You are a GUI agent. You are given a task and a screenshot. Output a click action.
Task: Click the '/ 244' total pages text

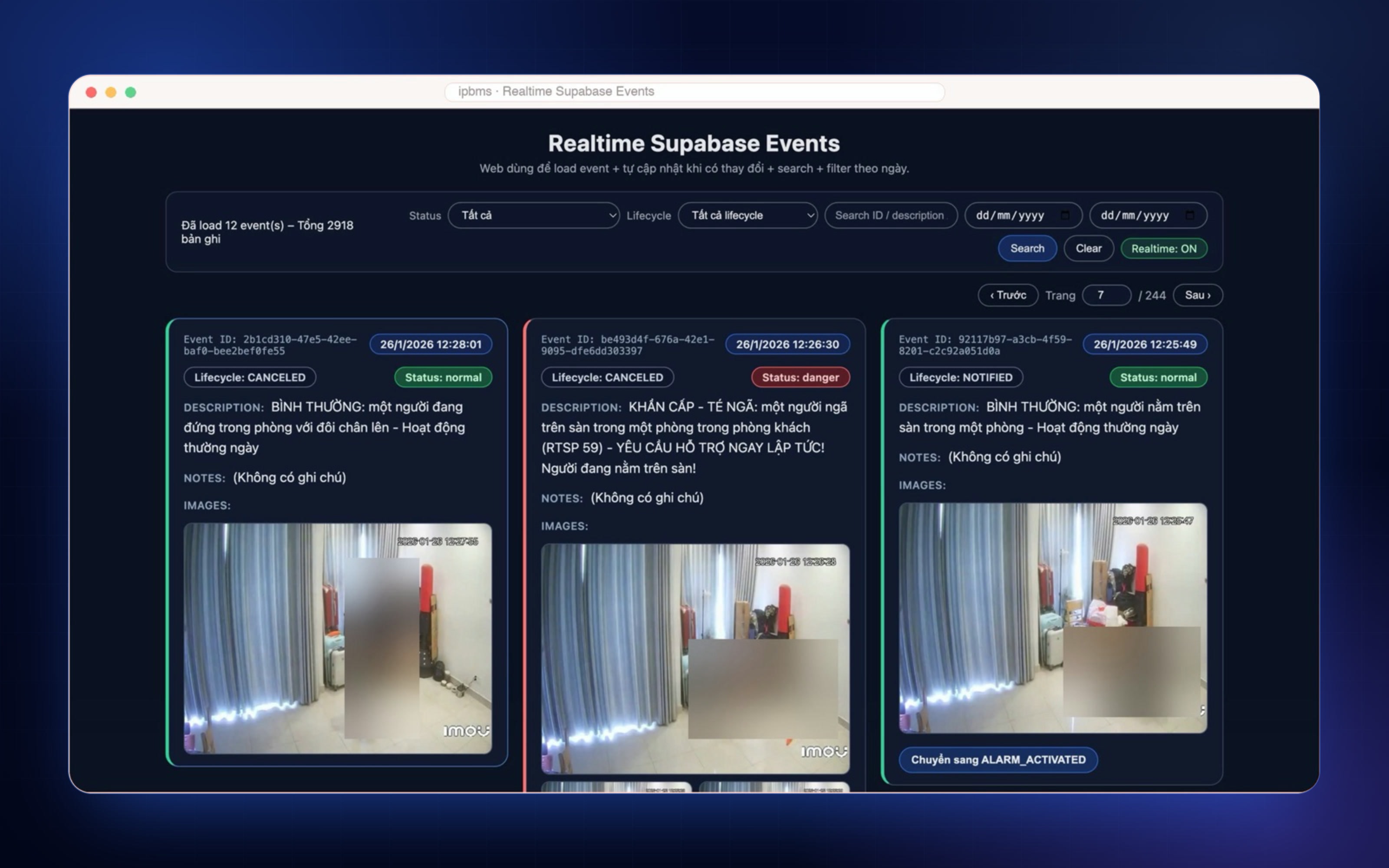click(1152, 295)
